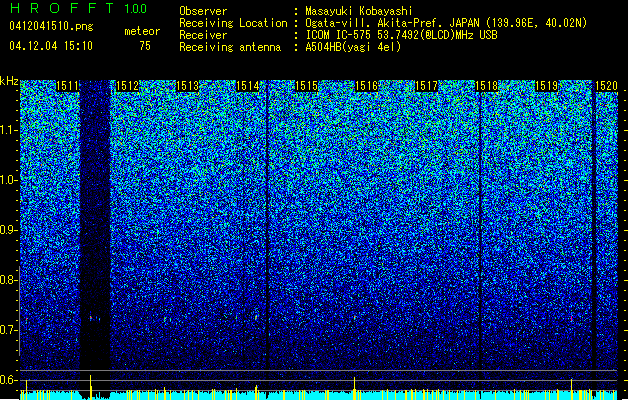Click the 1518 time marker

[486, 86]
